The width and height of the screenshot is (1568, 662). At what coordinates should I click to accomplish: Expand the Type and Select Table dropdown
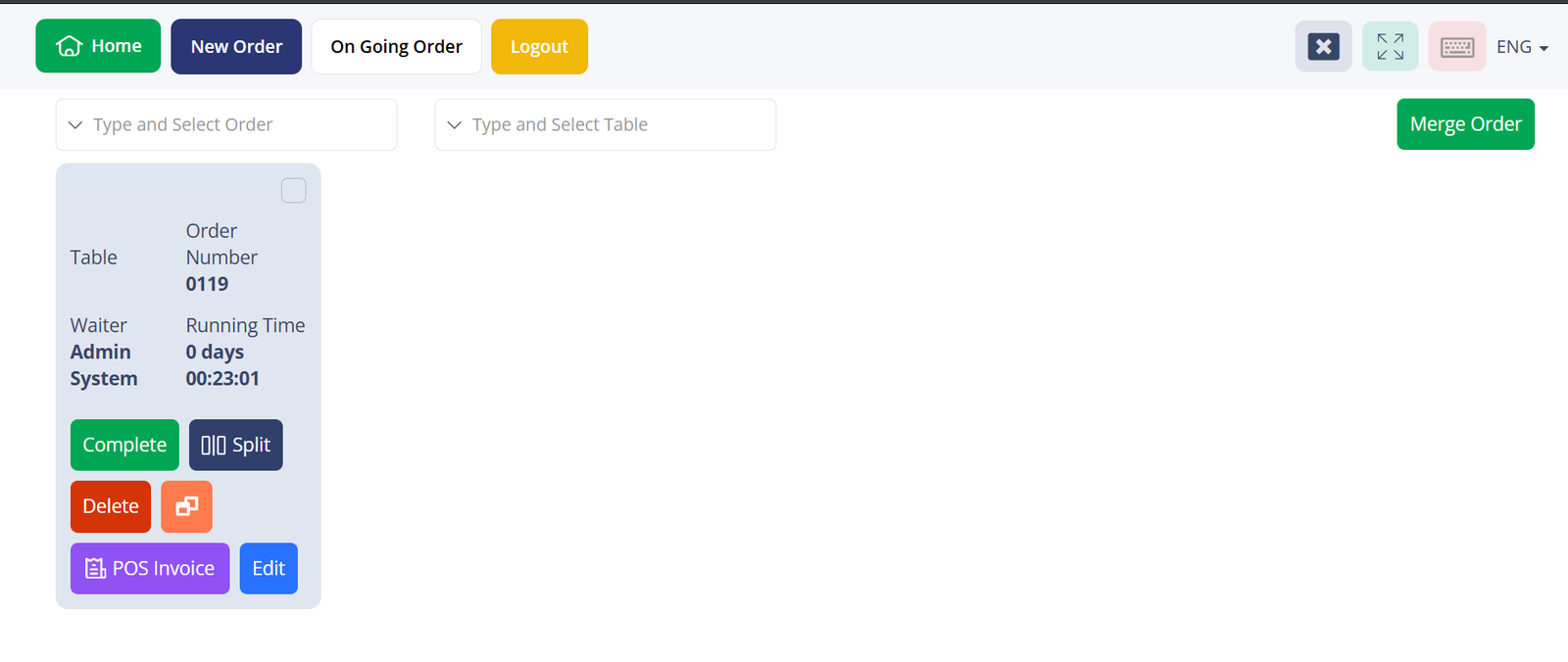pyautogui.click(x=605, y=124)
